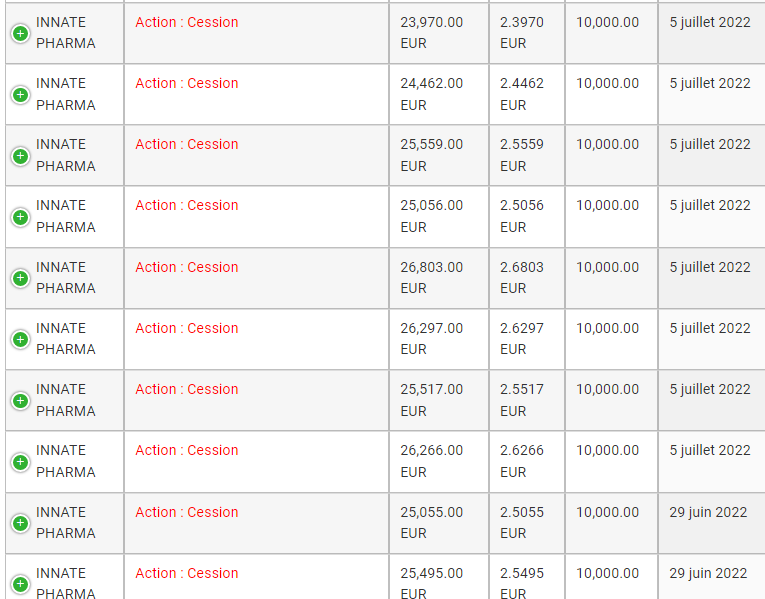
Task: Click the green plus on the 25,517.00 EUR row
Action: (20, 400)
